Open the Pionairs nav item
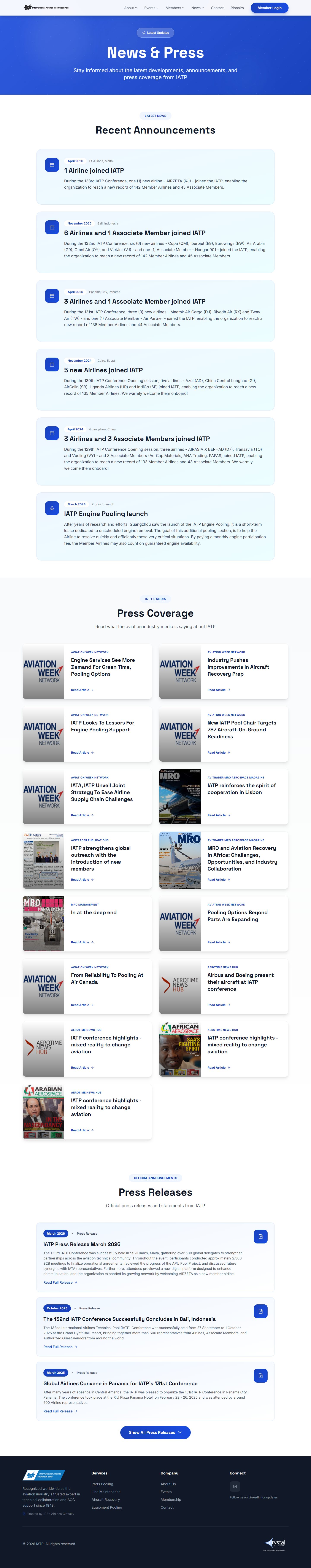The height and width of the screenshot is (1568, 311). [x=237, y=8]
